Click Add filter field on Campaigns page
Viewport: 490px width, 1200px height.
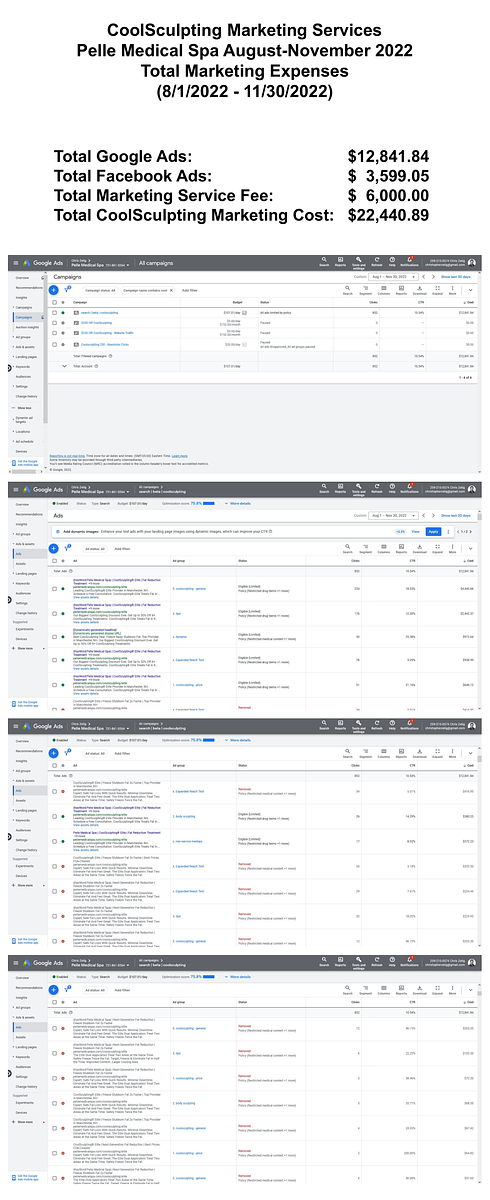(189, 291)
